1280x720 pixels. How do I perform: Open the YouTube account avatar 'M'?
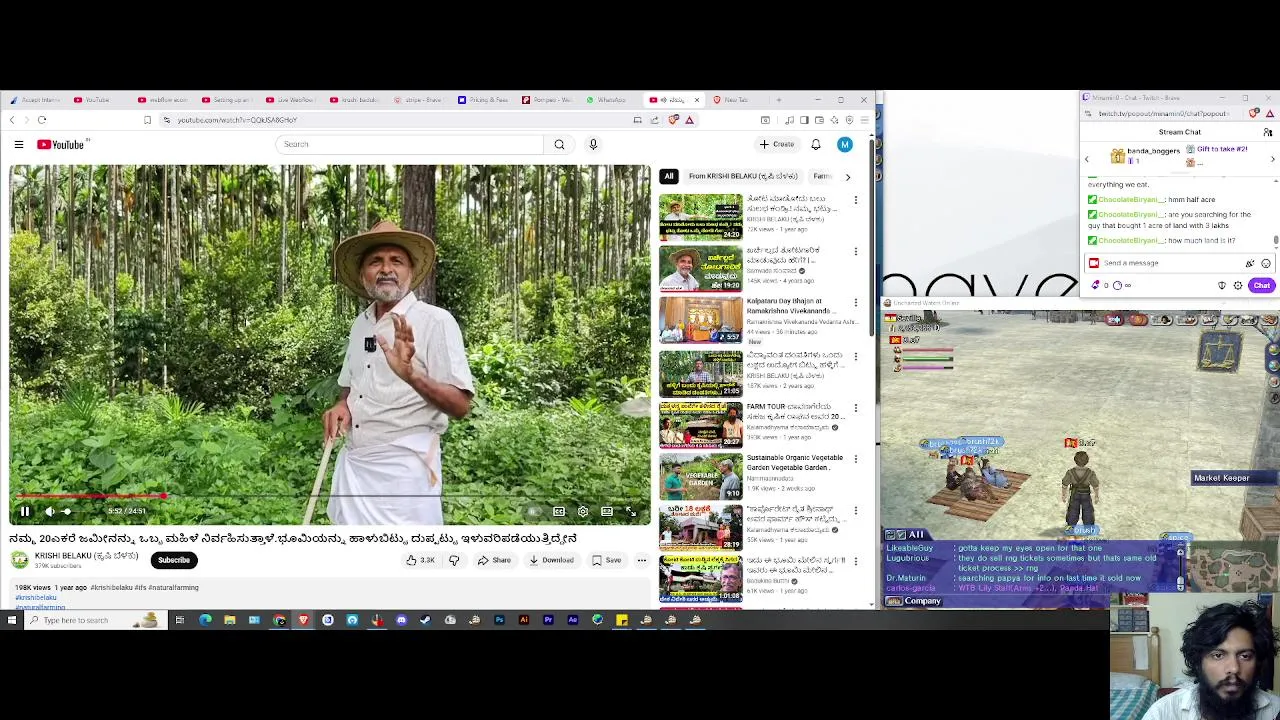[x=845, y=145]
